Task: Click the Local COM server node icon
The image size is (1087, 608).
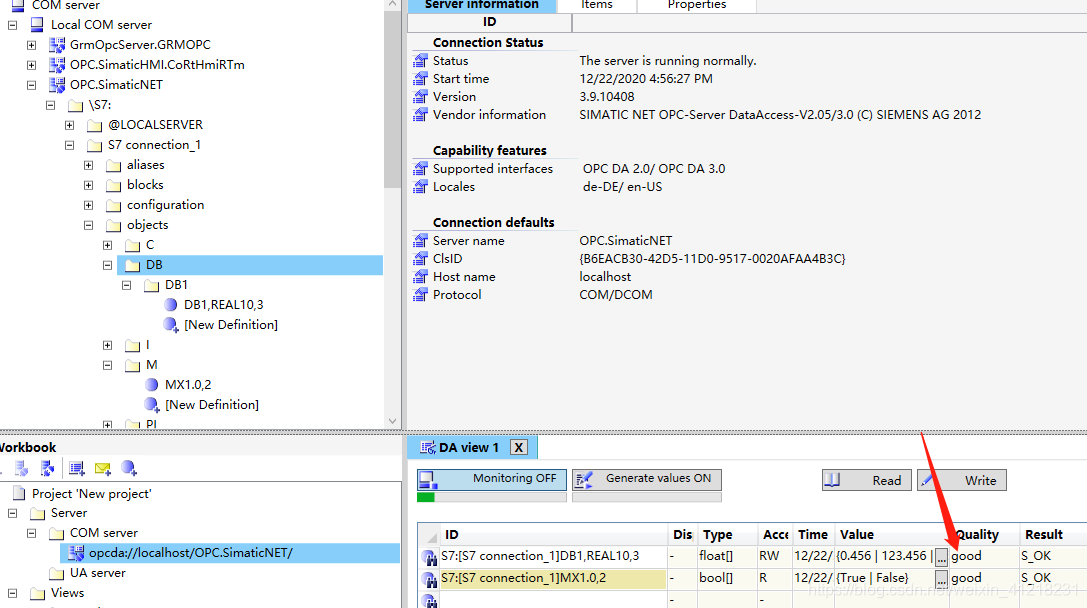Action: [x=37, y=24]
